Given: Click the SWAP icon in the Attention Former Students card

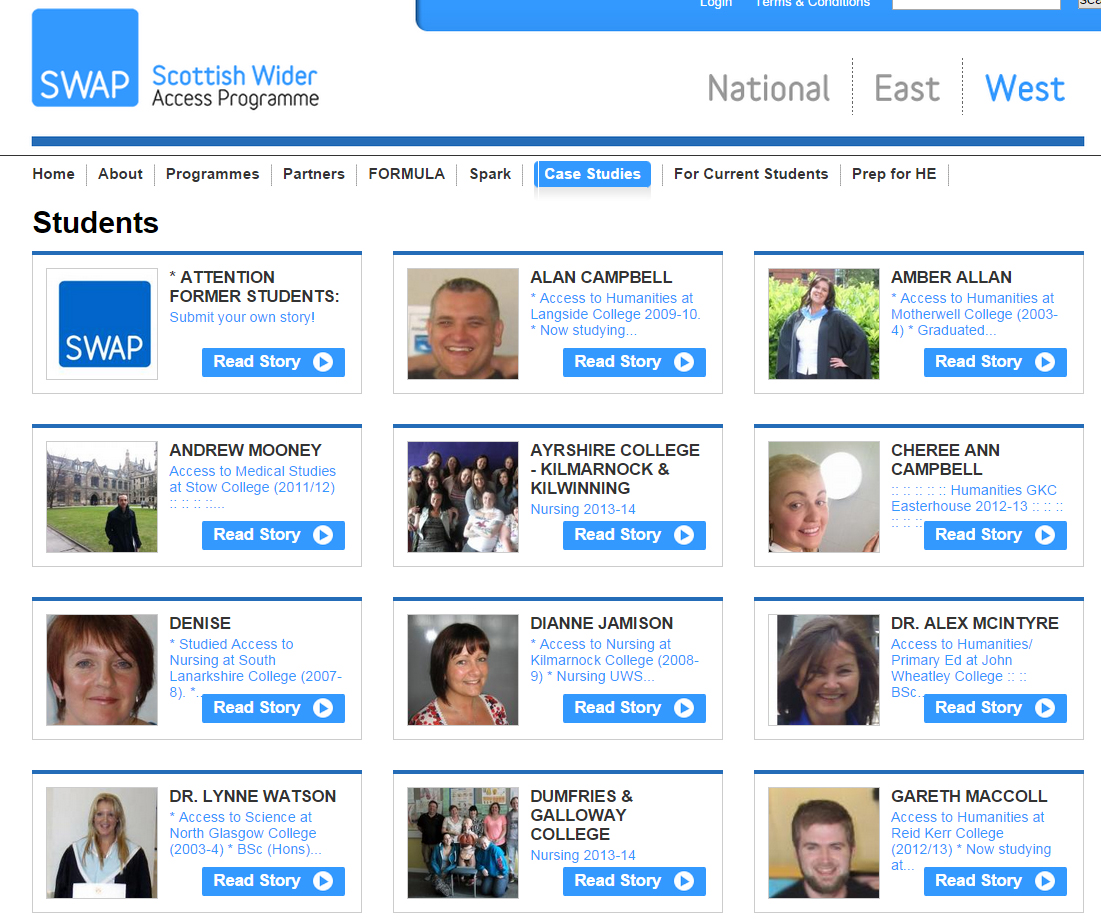Looking at the screenshot, I should coord(103,324).
